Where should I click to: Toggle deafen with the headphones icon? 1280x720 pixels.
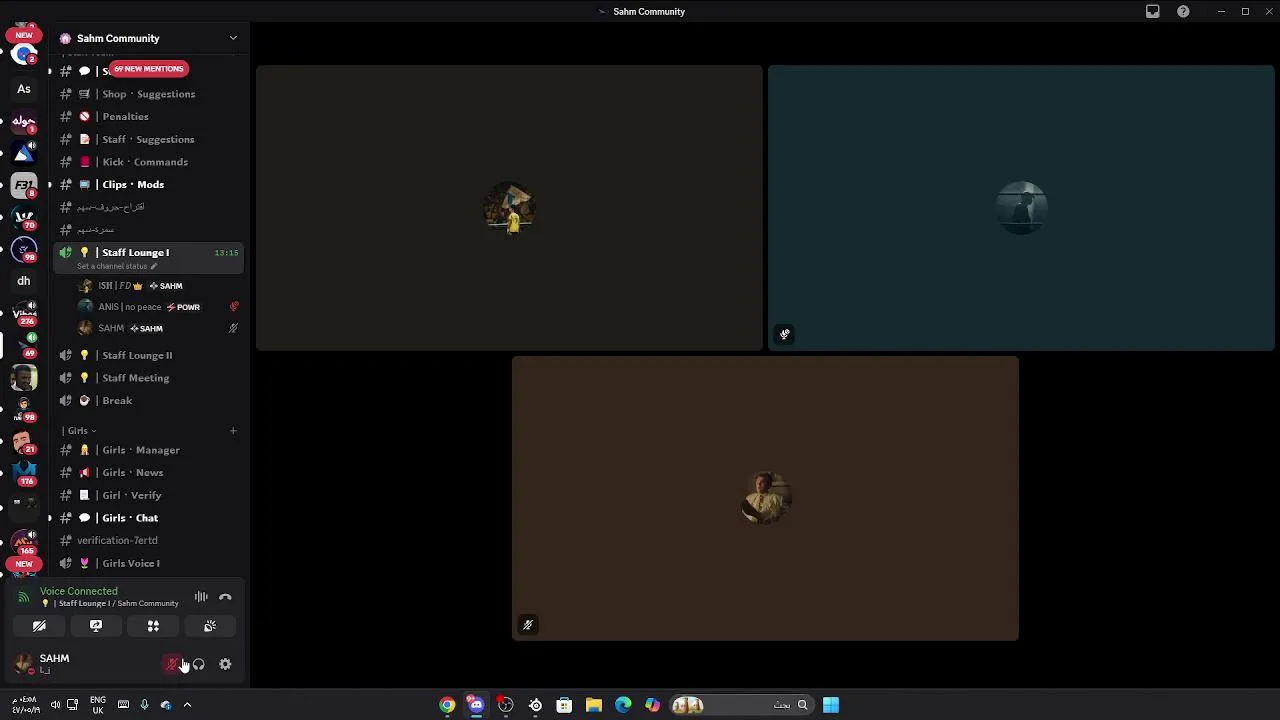[198, 664]
